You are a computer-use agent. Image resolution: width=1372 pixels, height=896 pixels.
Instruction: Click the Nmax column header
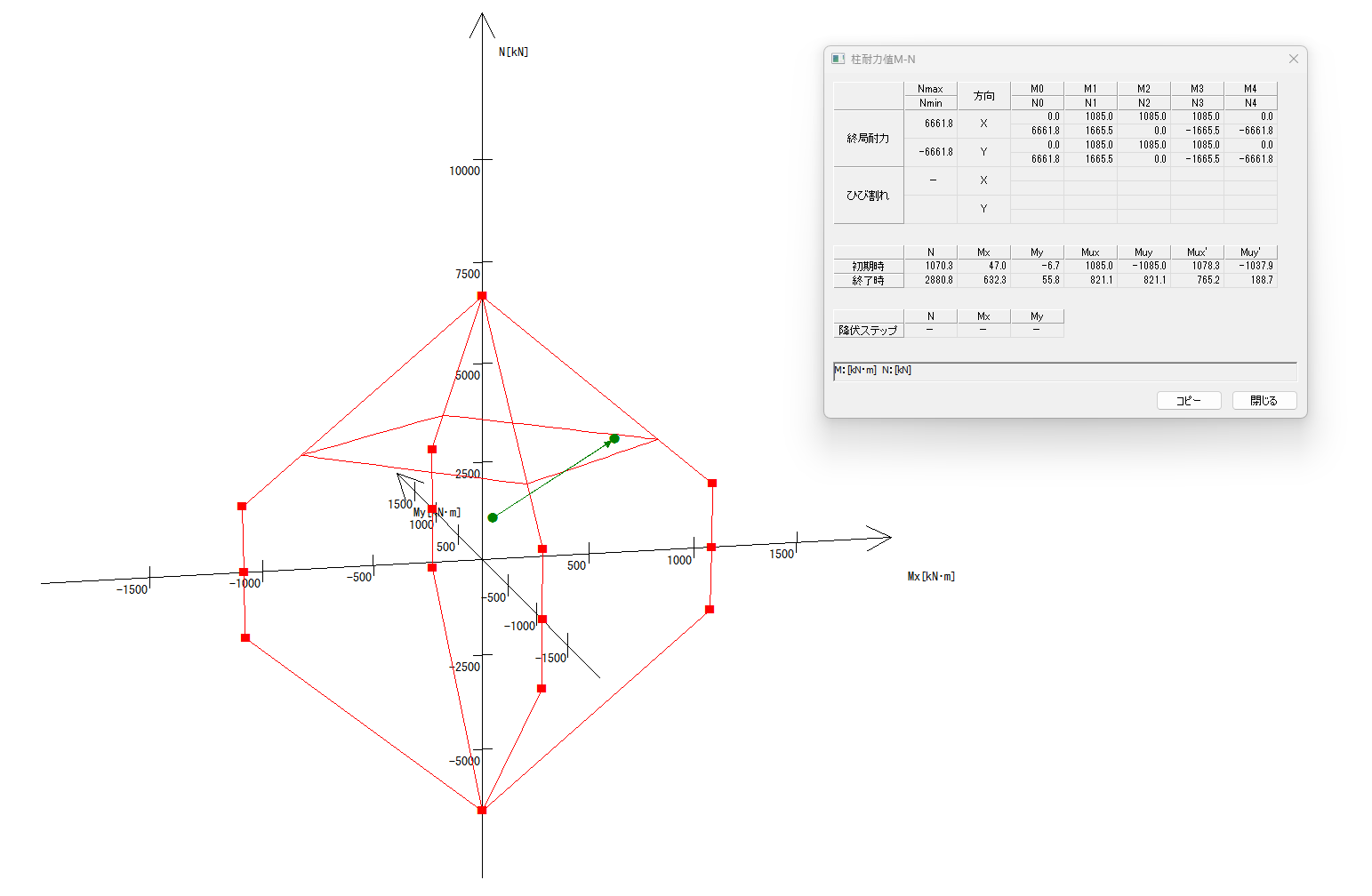(930, 89)
